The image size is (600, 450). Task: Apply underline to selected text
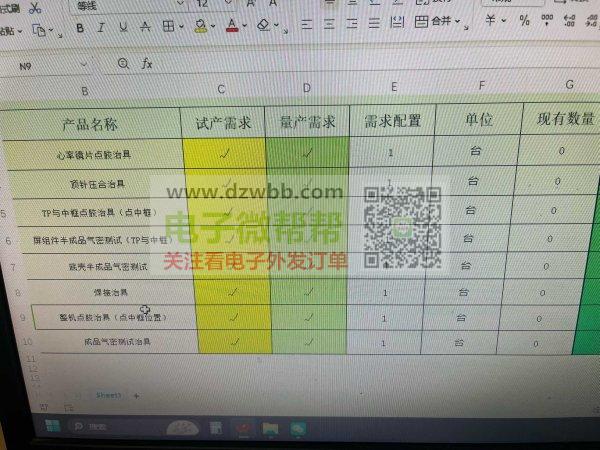[x=121, y=27]
